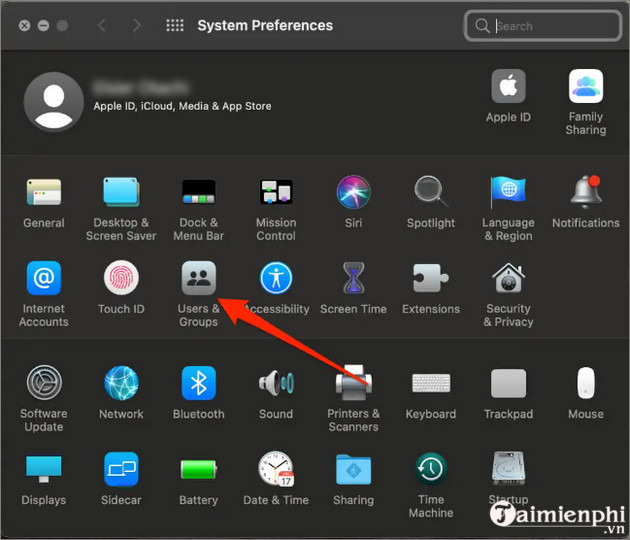Image resolution: width=630 pixels, height=540 pixels.
Task: Open Internet Accounts pane
Action: pos(44,278)
